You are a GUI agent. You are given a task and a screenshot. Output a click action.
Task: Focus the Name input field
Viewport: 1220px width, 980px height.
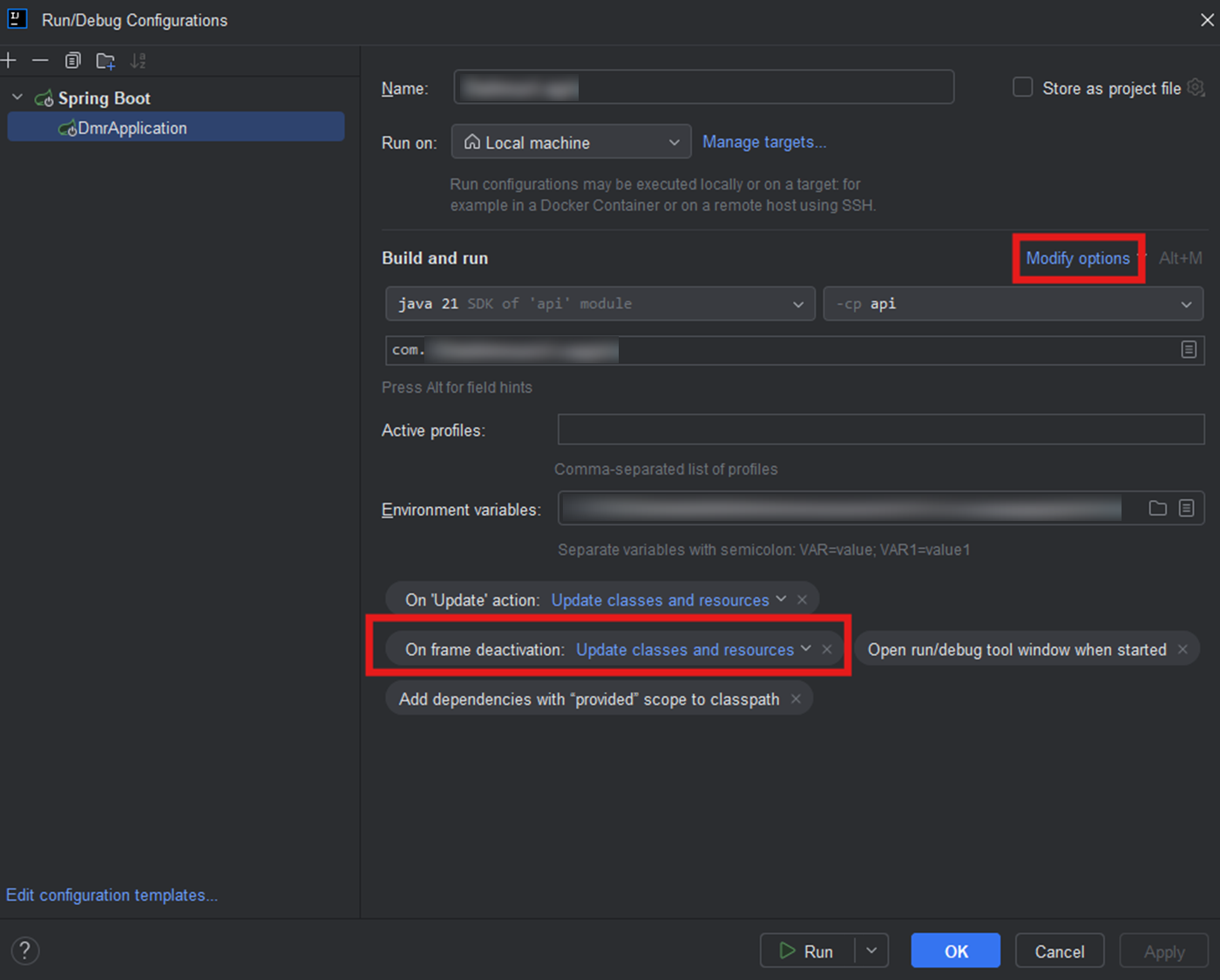tap(704, 87)
